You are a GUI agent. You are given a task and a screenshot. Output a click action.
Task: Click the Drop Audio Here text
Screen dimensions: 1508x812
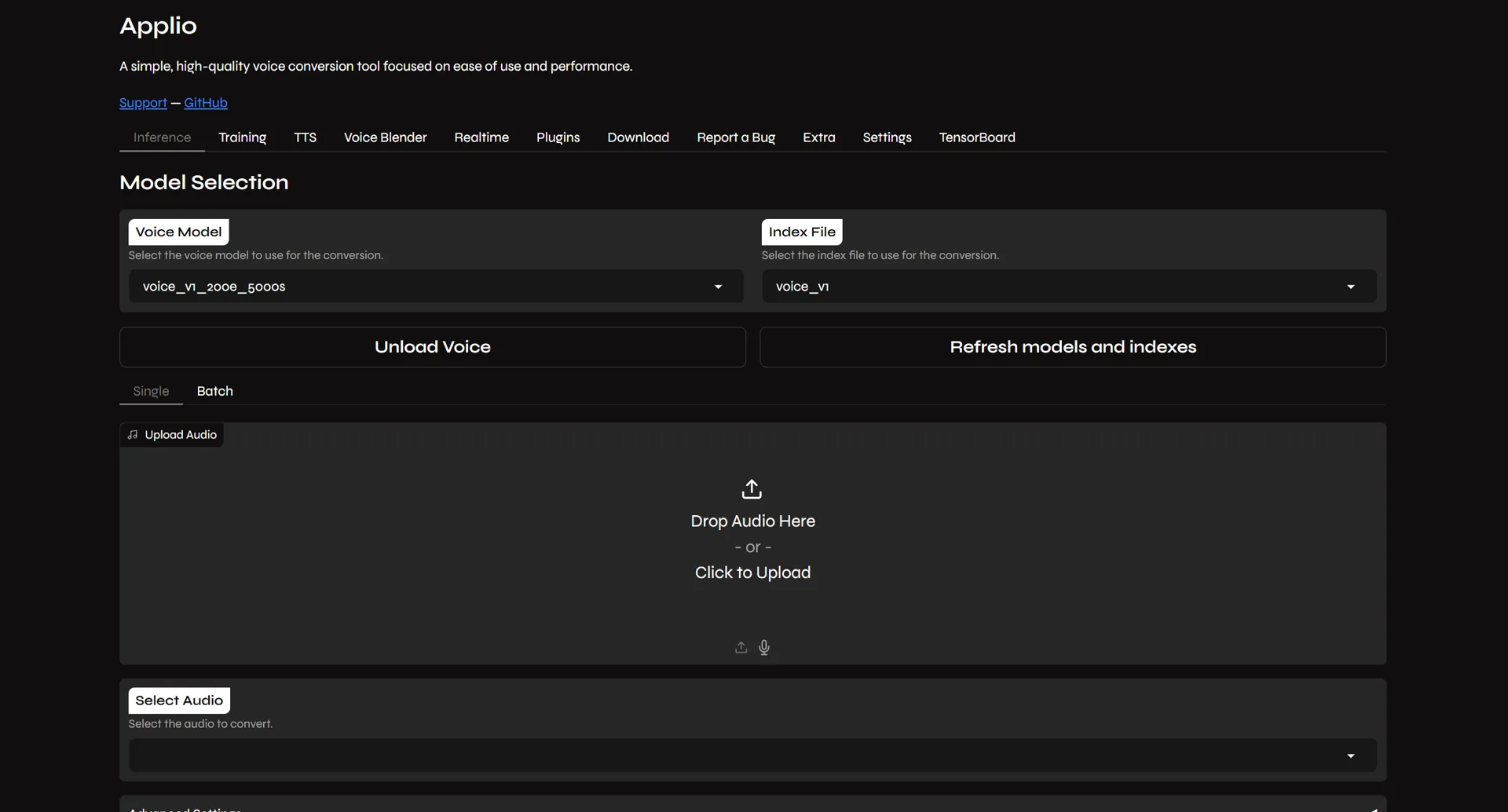[752, 521]
